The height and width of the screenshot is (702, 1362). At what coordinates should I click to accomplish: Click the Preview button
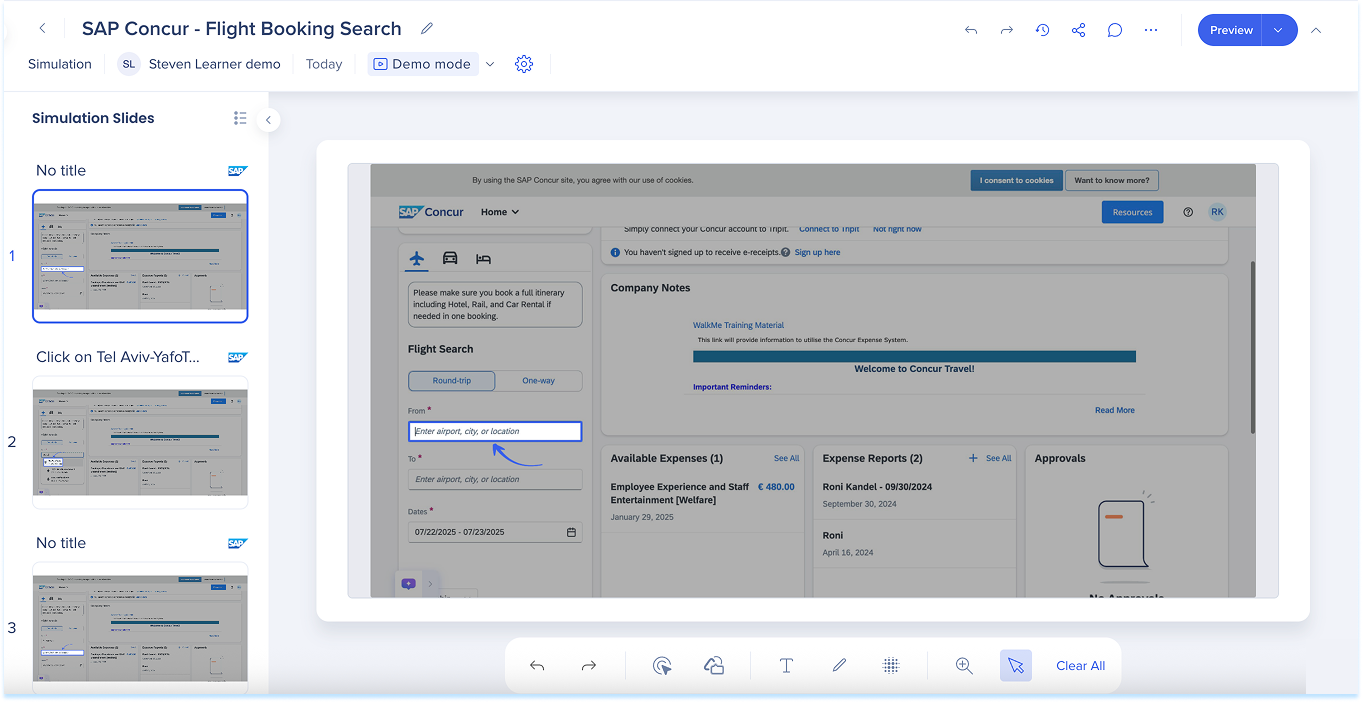[x=1231, y=30]
